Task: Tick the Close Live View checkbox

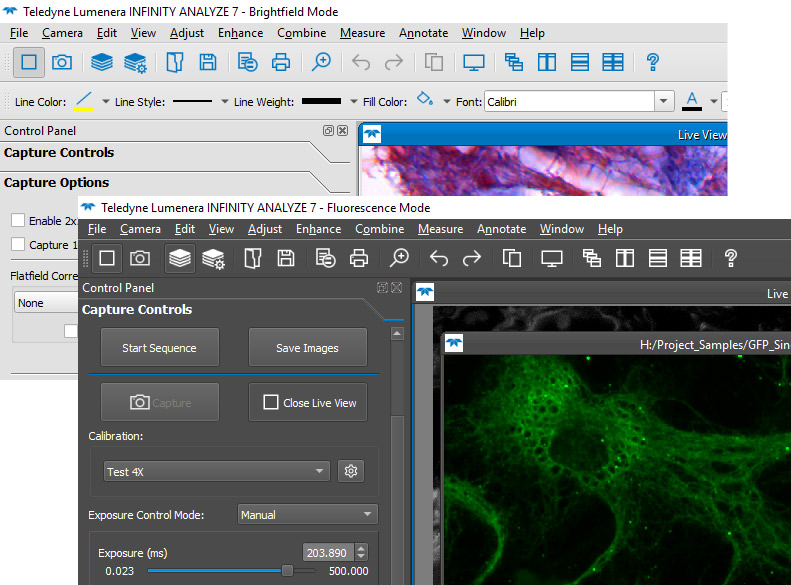Action: tap(270, 402)
